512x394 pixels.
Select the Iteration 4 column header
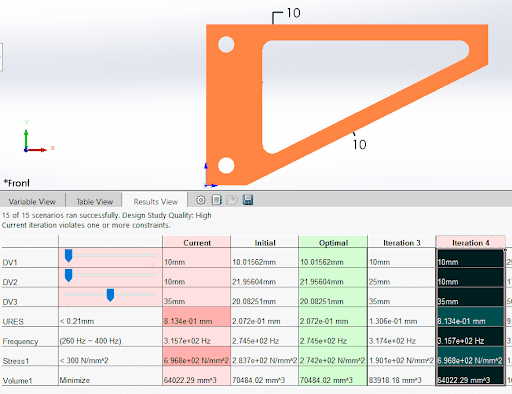[470, 243]
